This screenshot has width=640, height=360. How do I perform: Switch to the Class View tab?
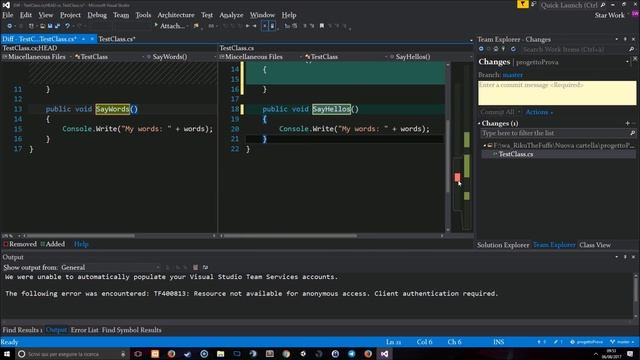[595, 245]
